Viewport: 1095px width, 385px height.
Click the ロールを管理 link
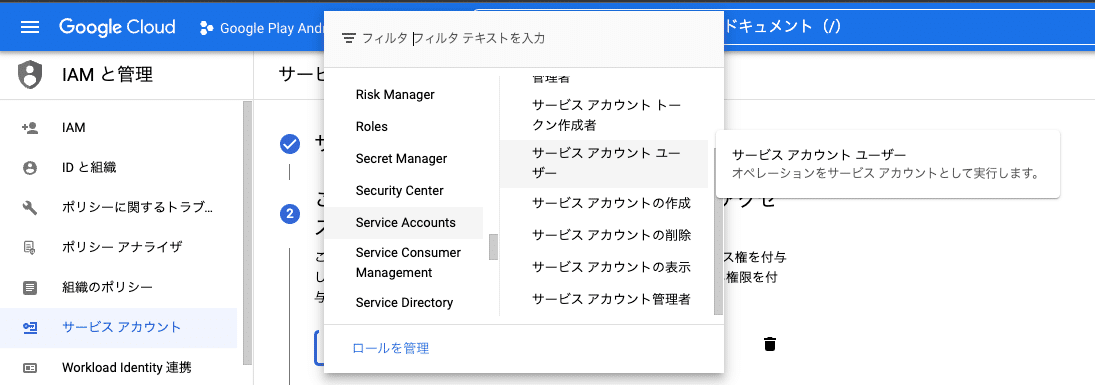(x=390, y=348)
